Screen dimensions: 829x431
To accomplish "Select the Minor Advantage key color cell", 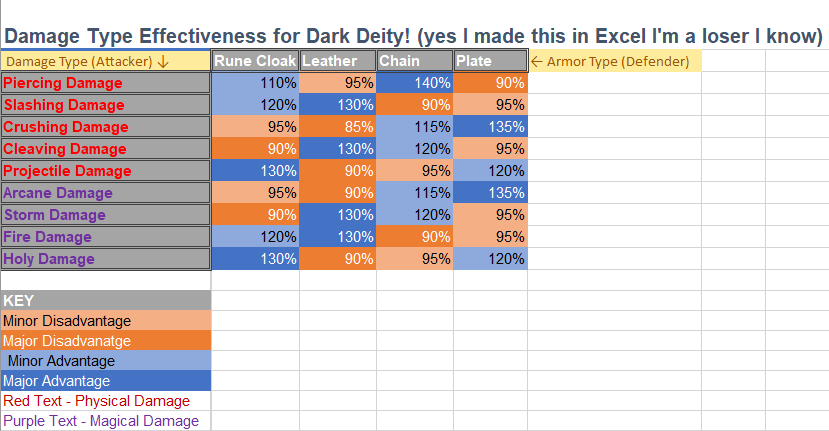I will click(x=105, y=361).
